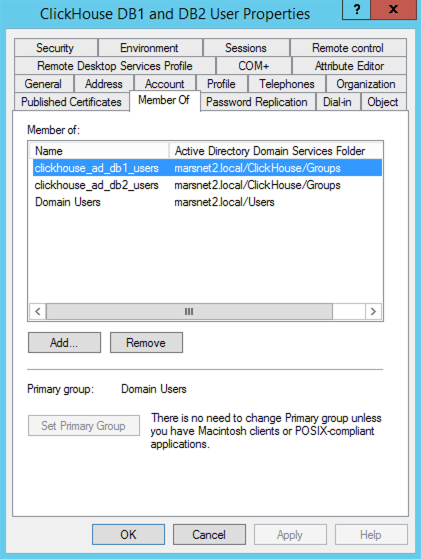Confirm with the OK button
The width and height of the screenshot is (421, 559).
[128, 534]
